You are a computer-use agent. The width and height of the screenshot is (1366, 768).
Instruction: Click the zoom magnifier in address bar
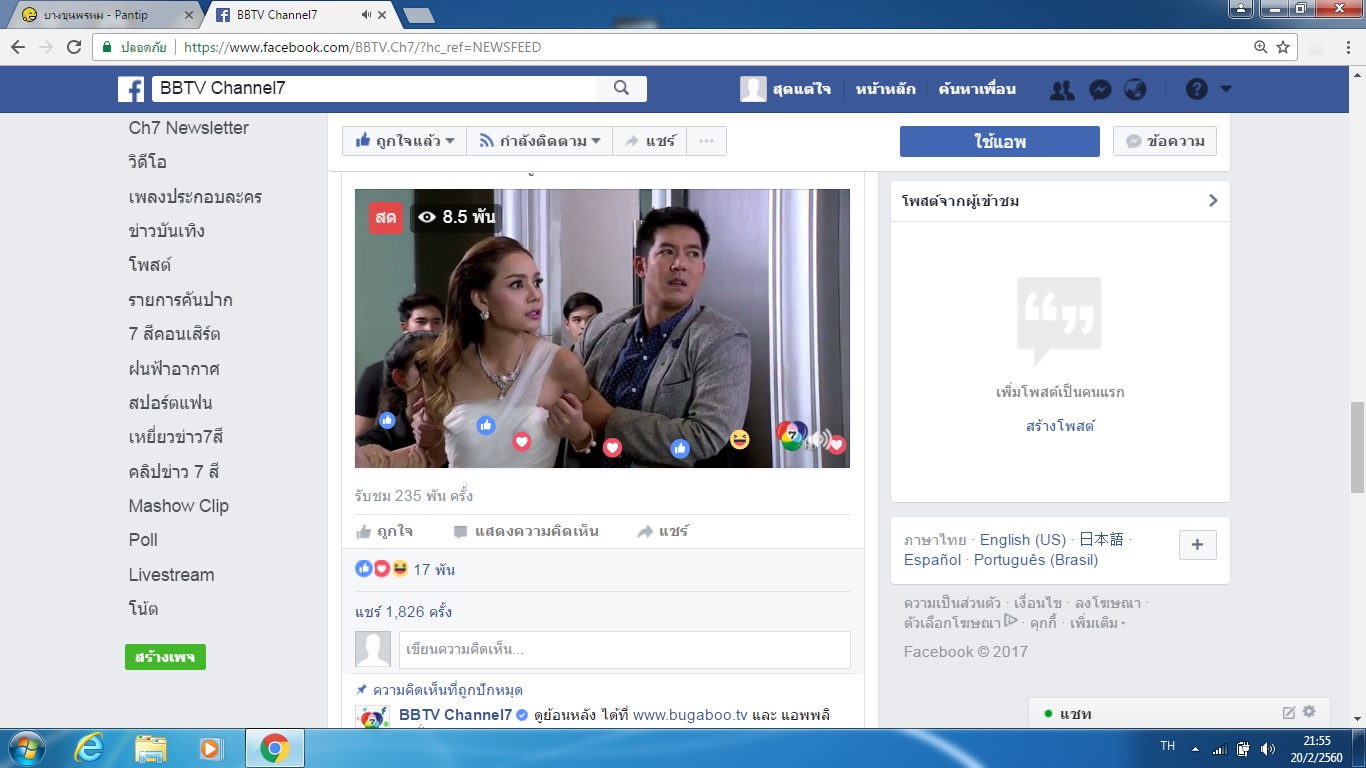1261,47
